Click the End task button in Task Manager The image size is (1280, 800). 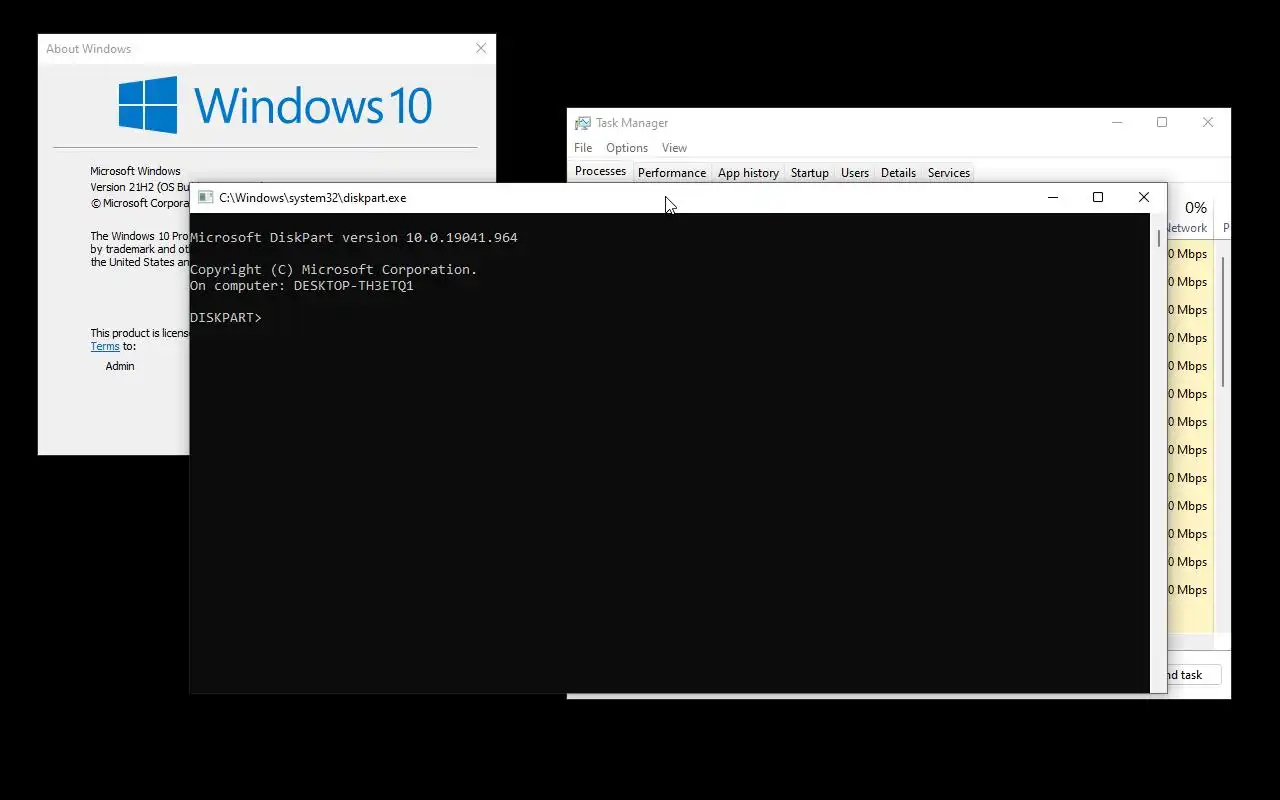[x=1193, y=675]
